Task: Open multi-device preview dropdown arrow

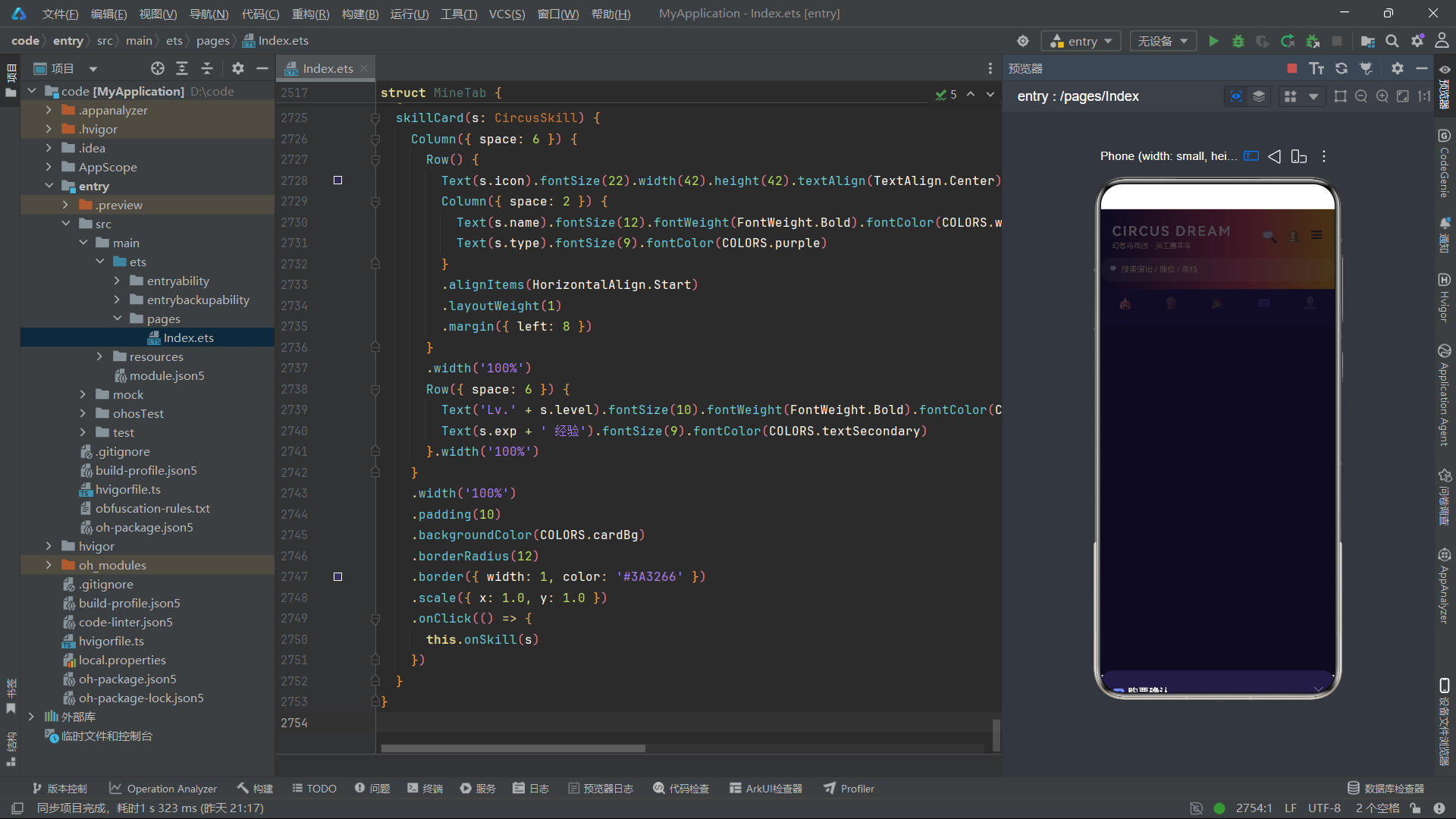Action: pos(1313,96)
